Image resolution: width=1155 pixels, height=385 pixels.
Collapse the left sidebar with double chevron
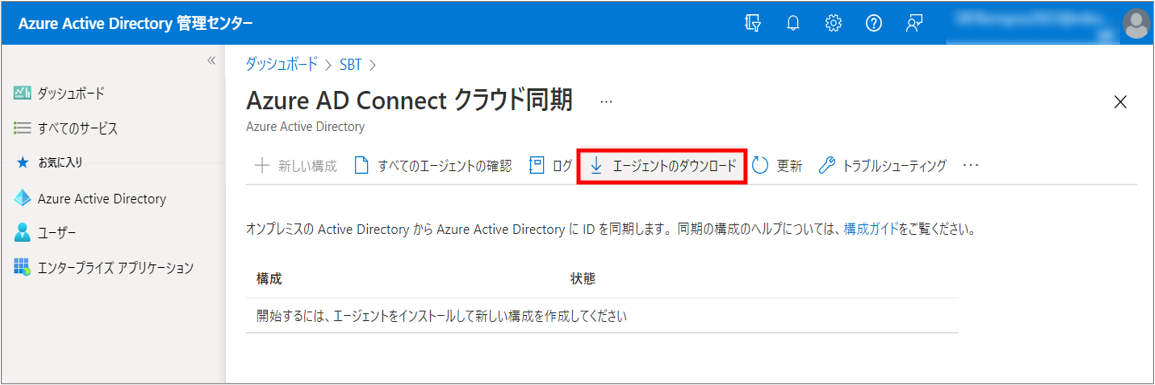pos(211,60)
